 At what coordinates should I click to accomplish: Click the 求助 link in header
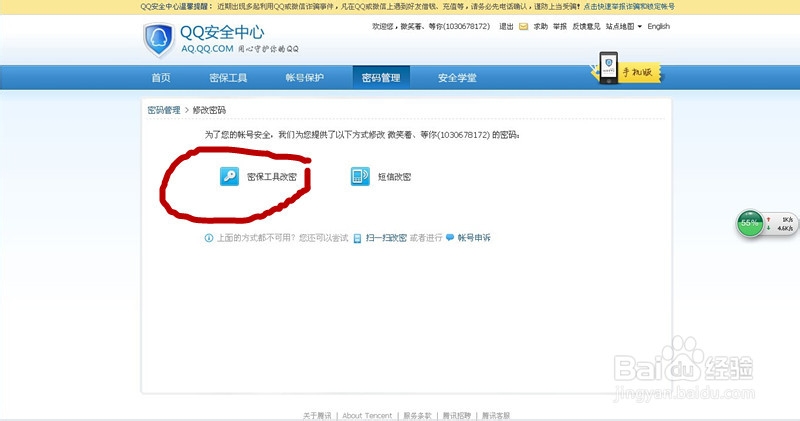click(x=540, y=27)
